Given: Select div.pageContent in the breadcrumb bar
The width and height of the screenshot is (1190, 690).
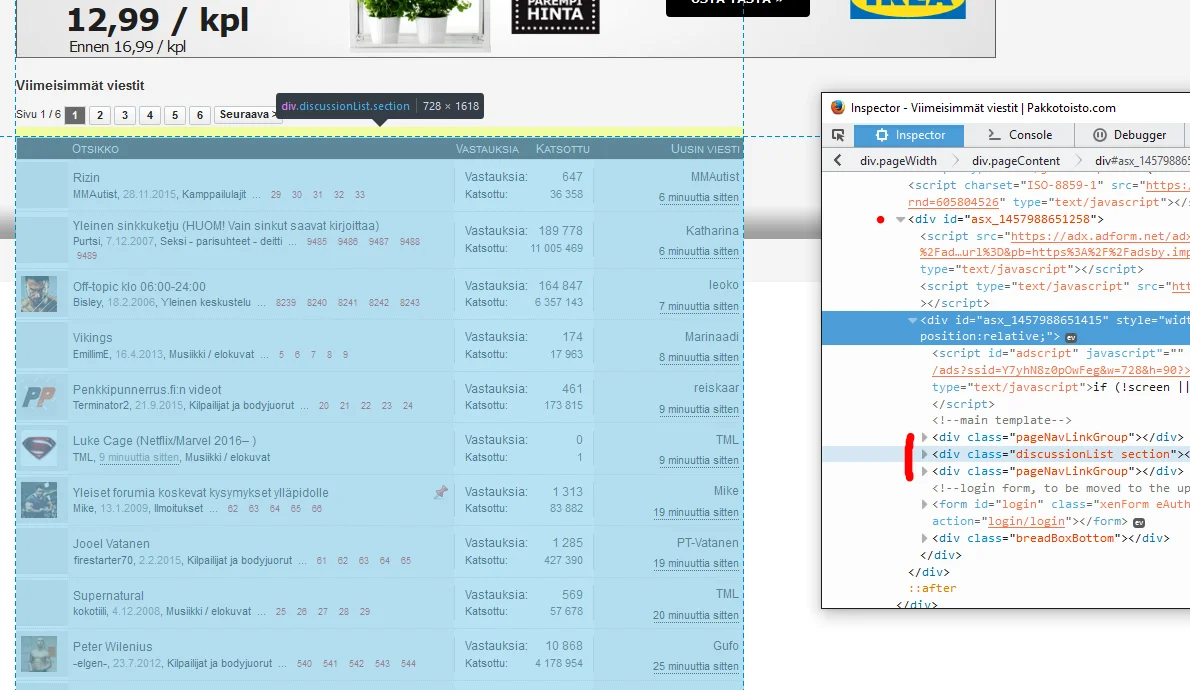Looking at the screenshot, I should click(1015, 161).
